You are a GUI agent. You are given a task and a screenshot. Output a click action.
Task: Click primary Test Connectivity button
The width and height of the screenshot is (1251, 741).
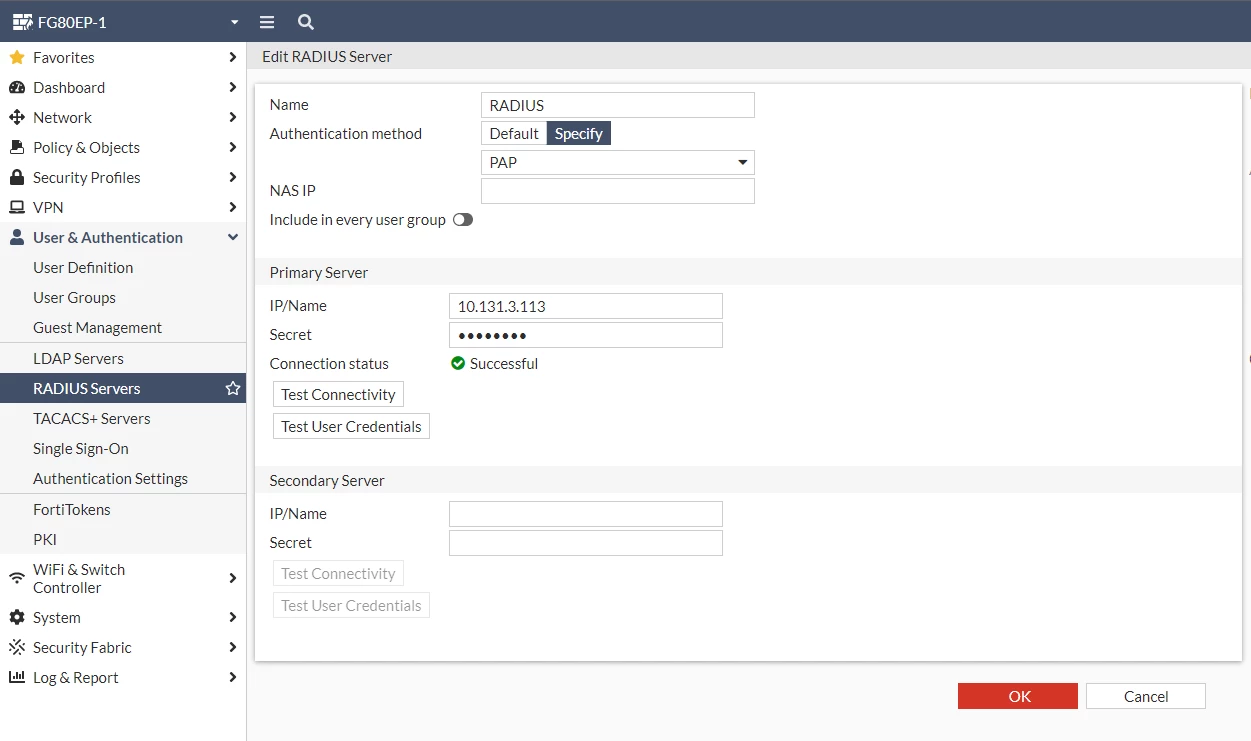point(338,395)
